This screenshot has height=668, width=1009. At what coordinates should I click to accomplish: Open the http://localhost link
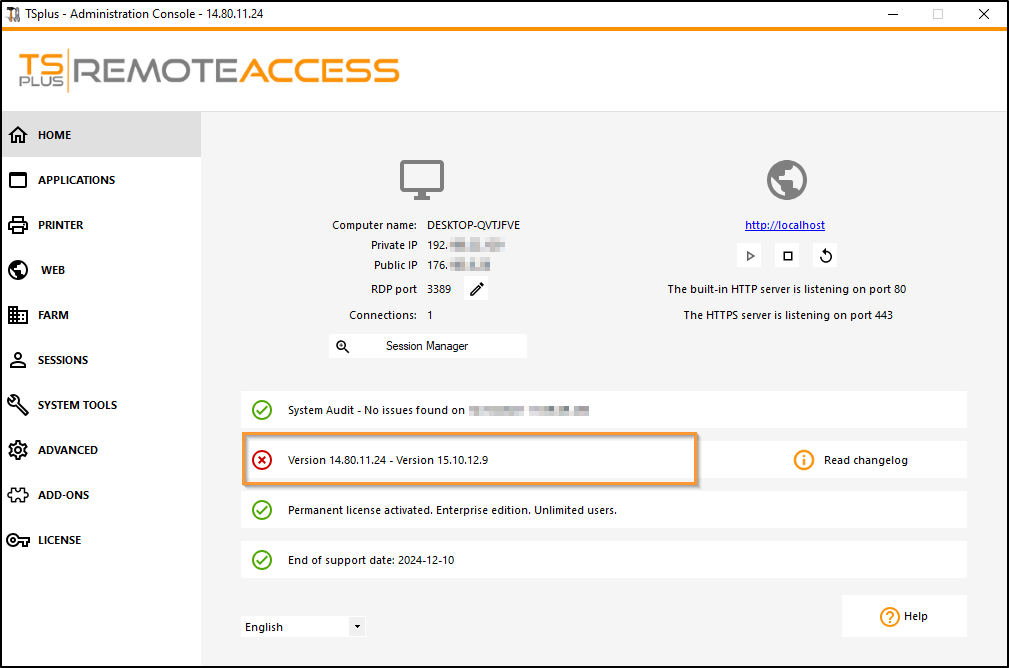point(785,226)
